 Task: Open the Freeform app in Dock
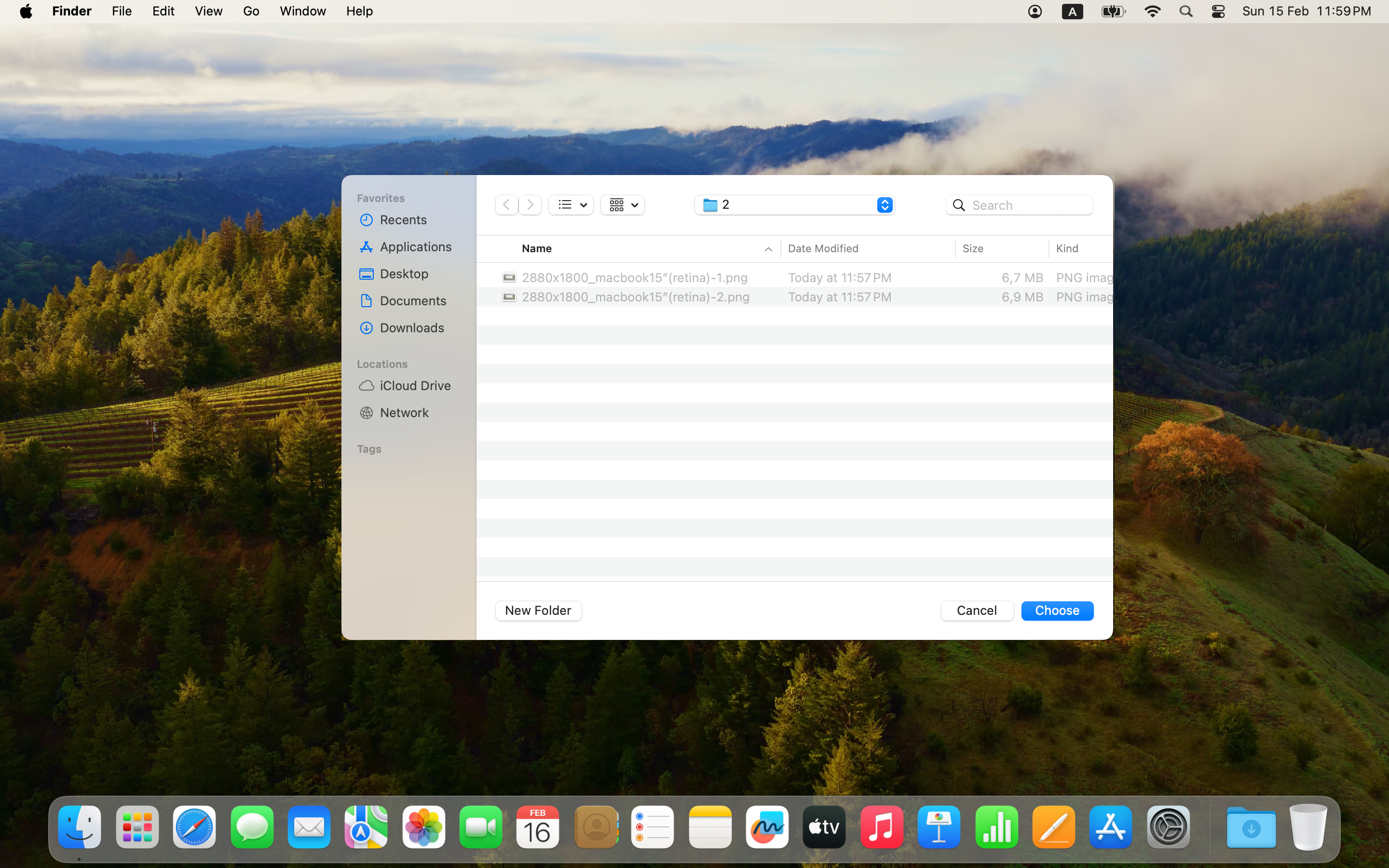tap(767, 827)
